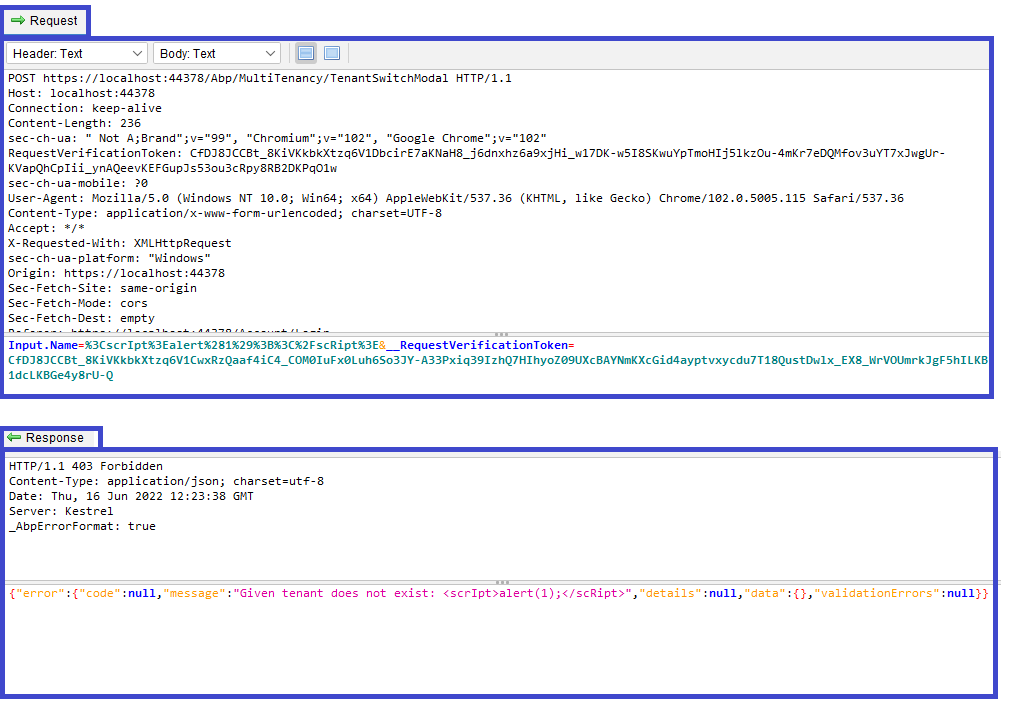Click the response splitter handle above JSON body

(x=501, y=582)
